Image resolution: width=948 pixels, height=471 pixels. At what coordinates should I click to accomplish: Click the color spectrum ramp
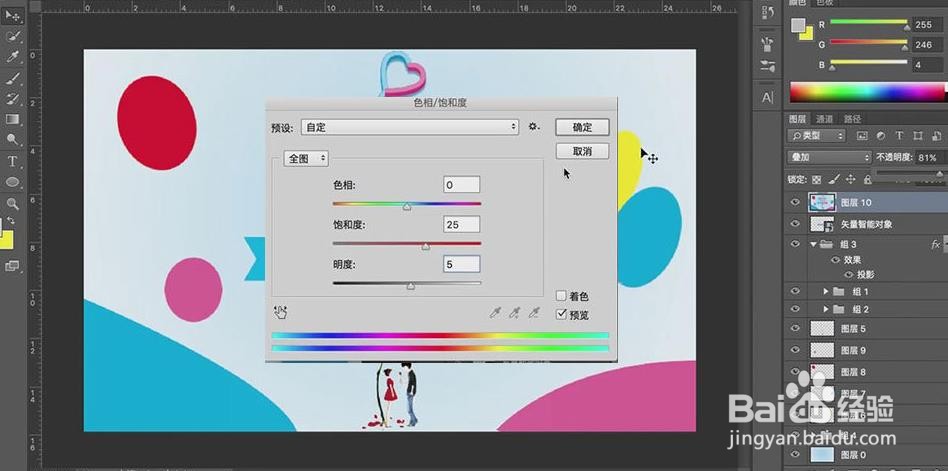tap(868, 92)
